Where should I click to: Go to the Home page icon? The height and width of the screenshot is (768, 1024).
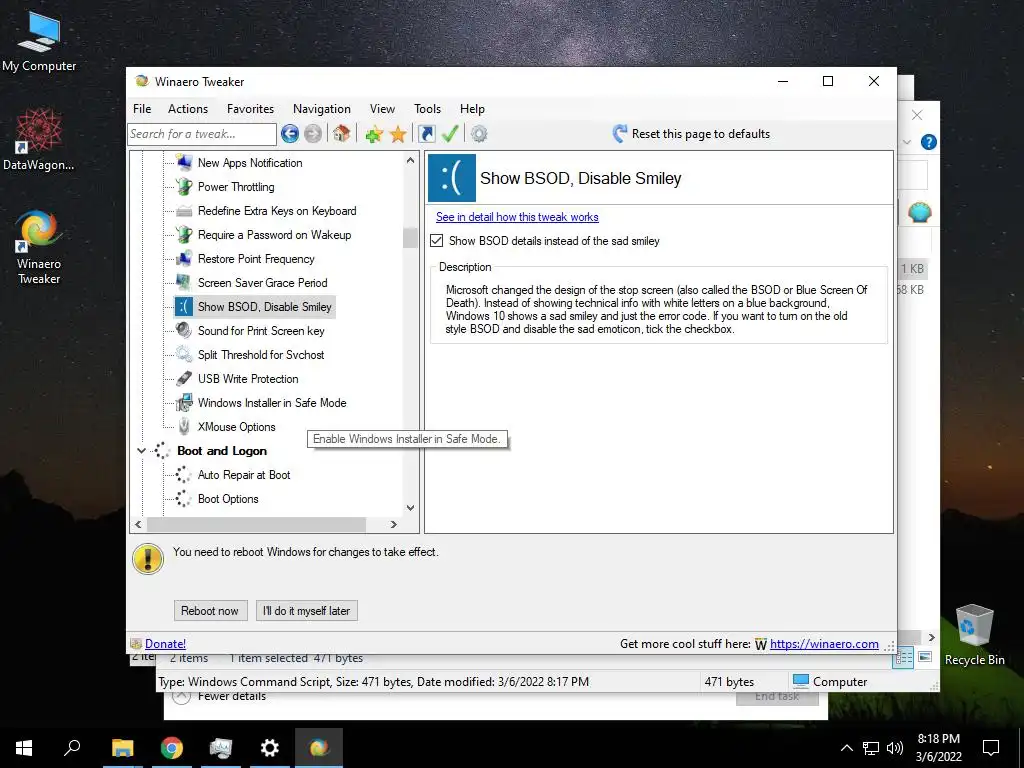point(341,134)
